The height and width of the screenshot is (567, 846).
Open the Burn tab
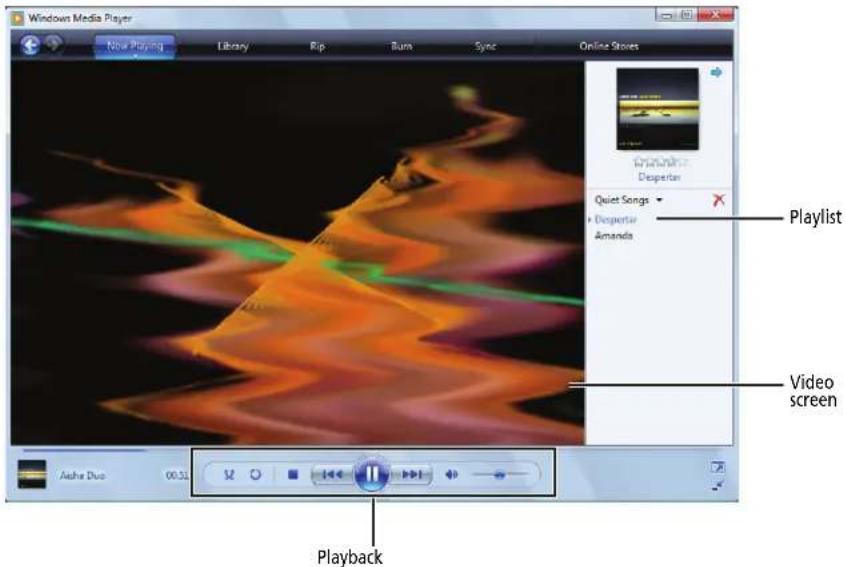[x=401, y=46]
